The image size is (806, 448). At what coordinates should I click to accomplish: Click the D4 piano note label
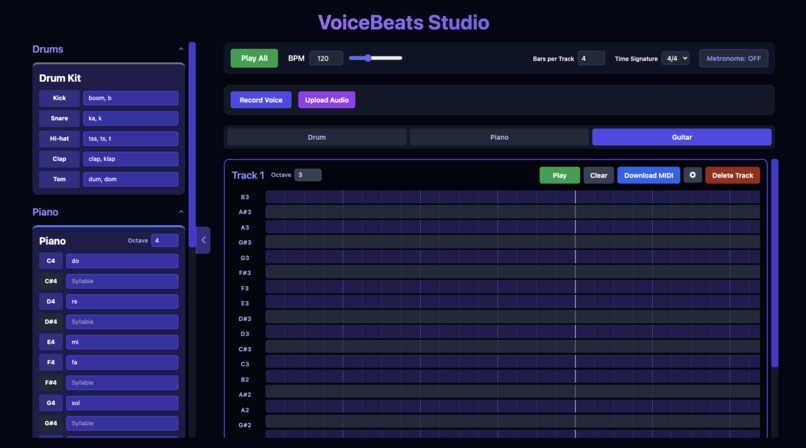coord(51,302)
